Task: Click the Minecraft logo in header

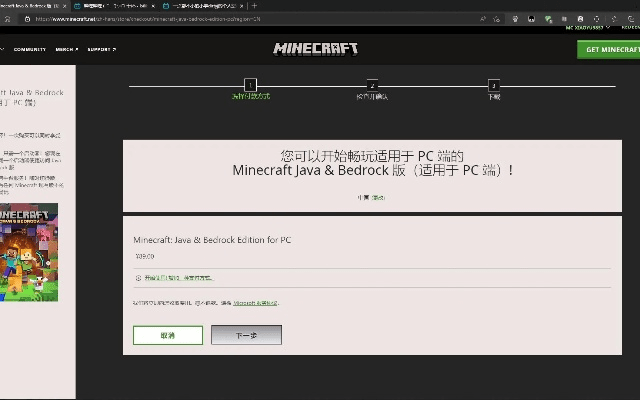Action: pos(315,49)
